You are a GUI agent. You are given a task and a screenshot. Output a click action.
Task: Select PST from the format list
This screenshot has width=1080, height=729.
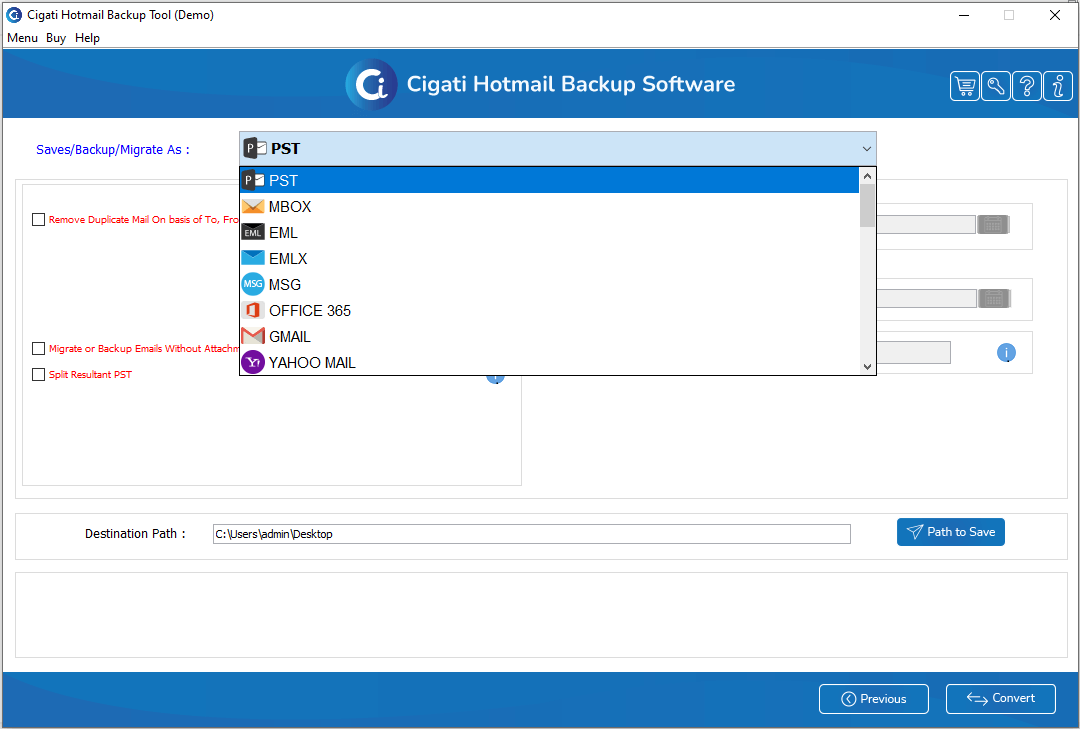click(550, 181)
